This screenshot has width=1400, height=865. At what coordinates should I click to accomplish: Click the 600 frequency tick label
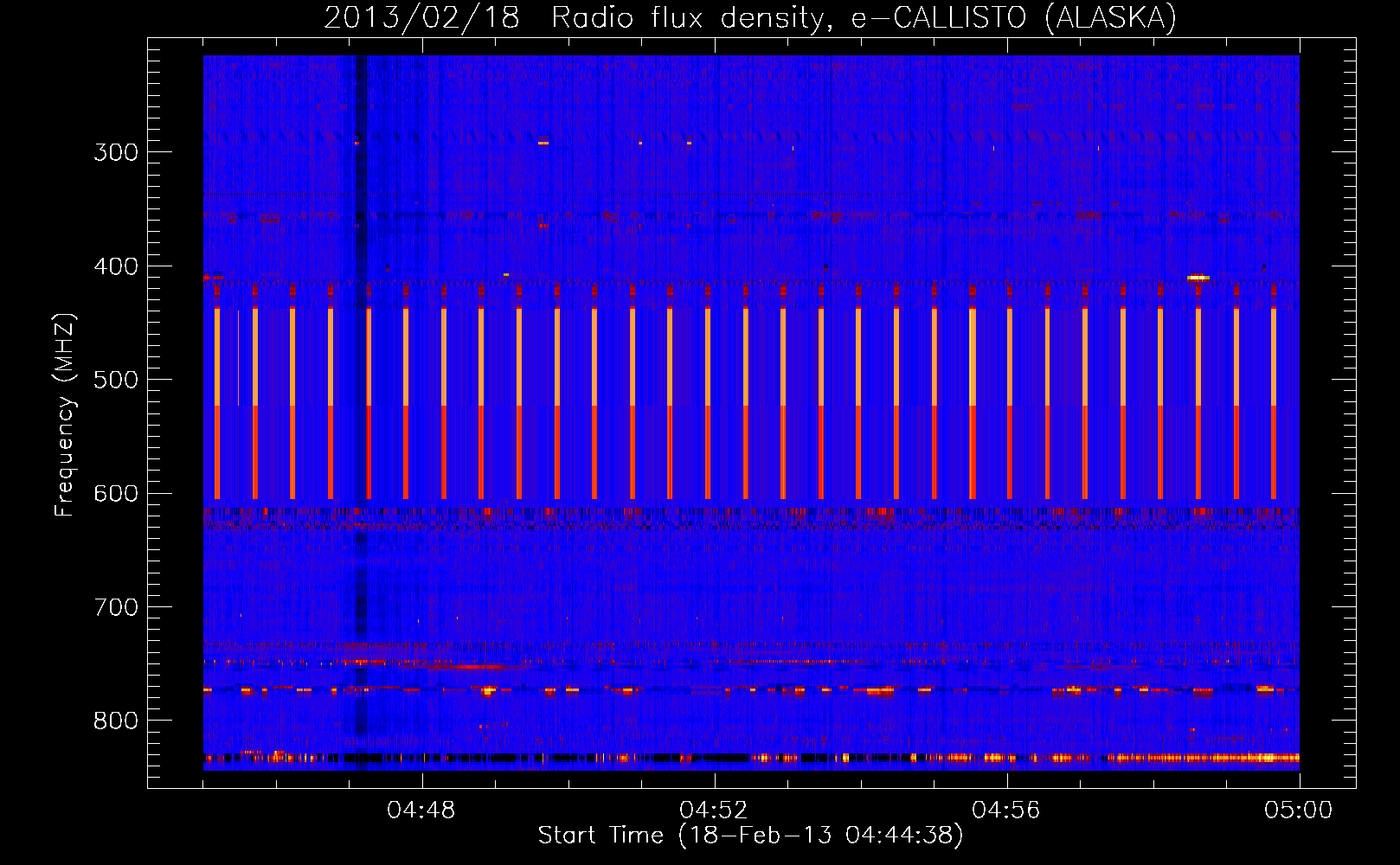click(x=116, y=494)
